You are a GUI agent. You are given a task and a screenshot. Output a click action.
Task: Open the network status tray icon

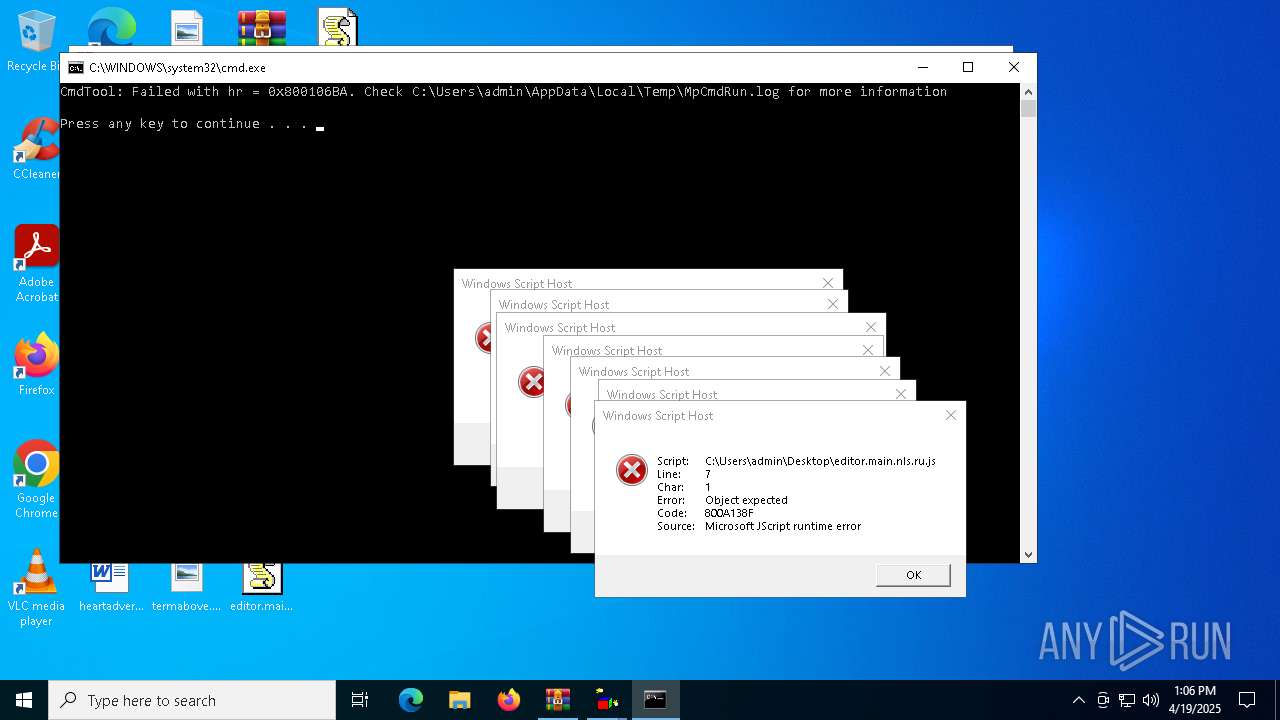(1127, 700)
